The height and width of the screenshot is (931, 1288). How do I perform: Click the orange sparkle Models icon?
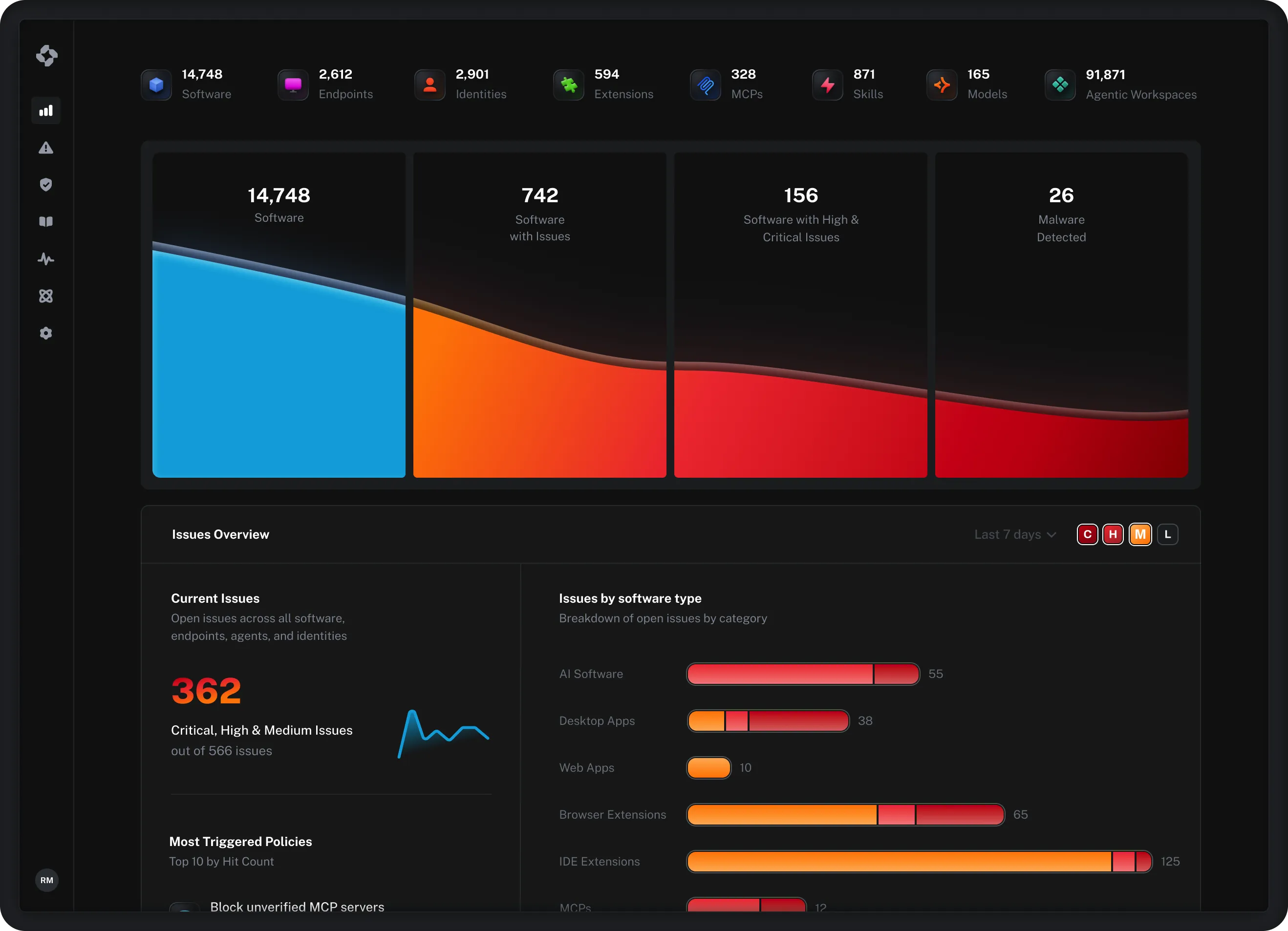[942, 85]
